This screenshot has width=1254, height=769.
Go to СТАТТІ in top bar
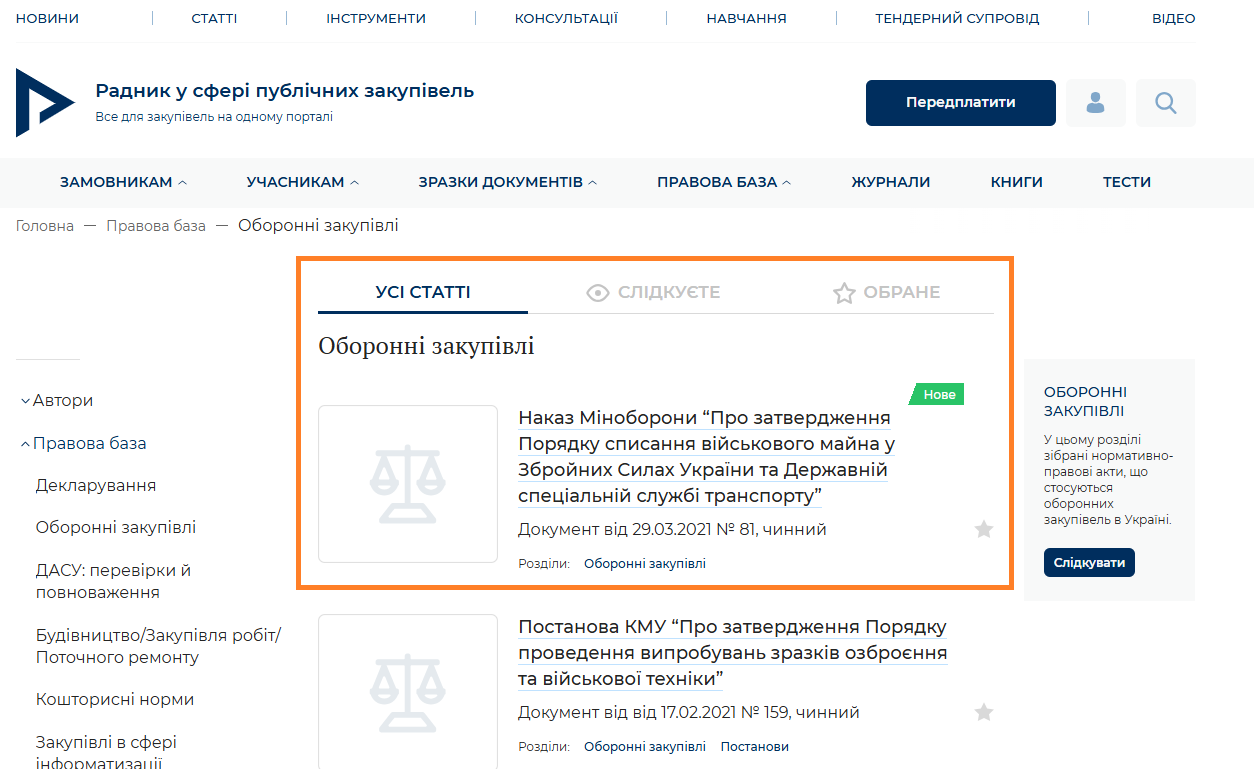(214, 18)
